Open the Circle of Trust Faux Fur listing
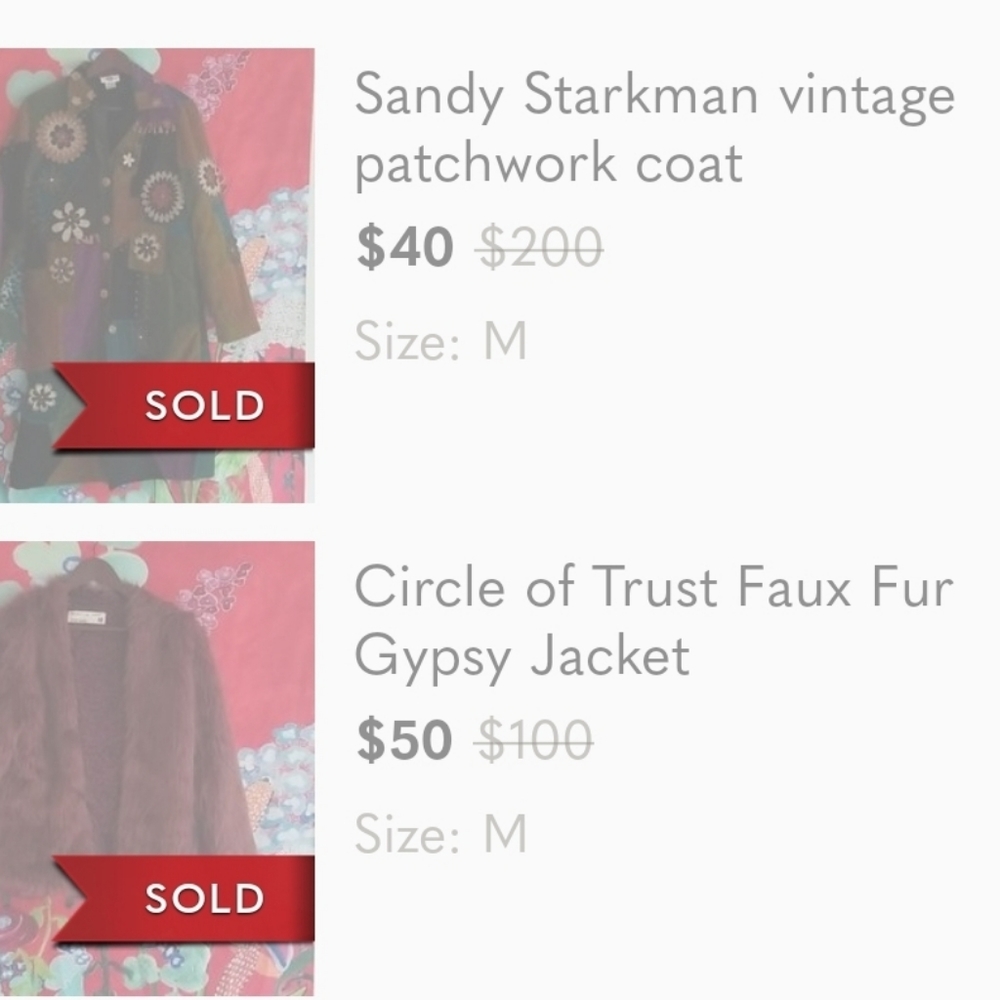 653,587
